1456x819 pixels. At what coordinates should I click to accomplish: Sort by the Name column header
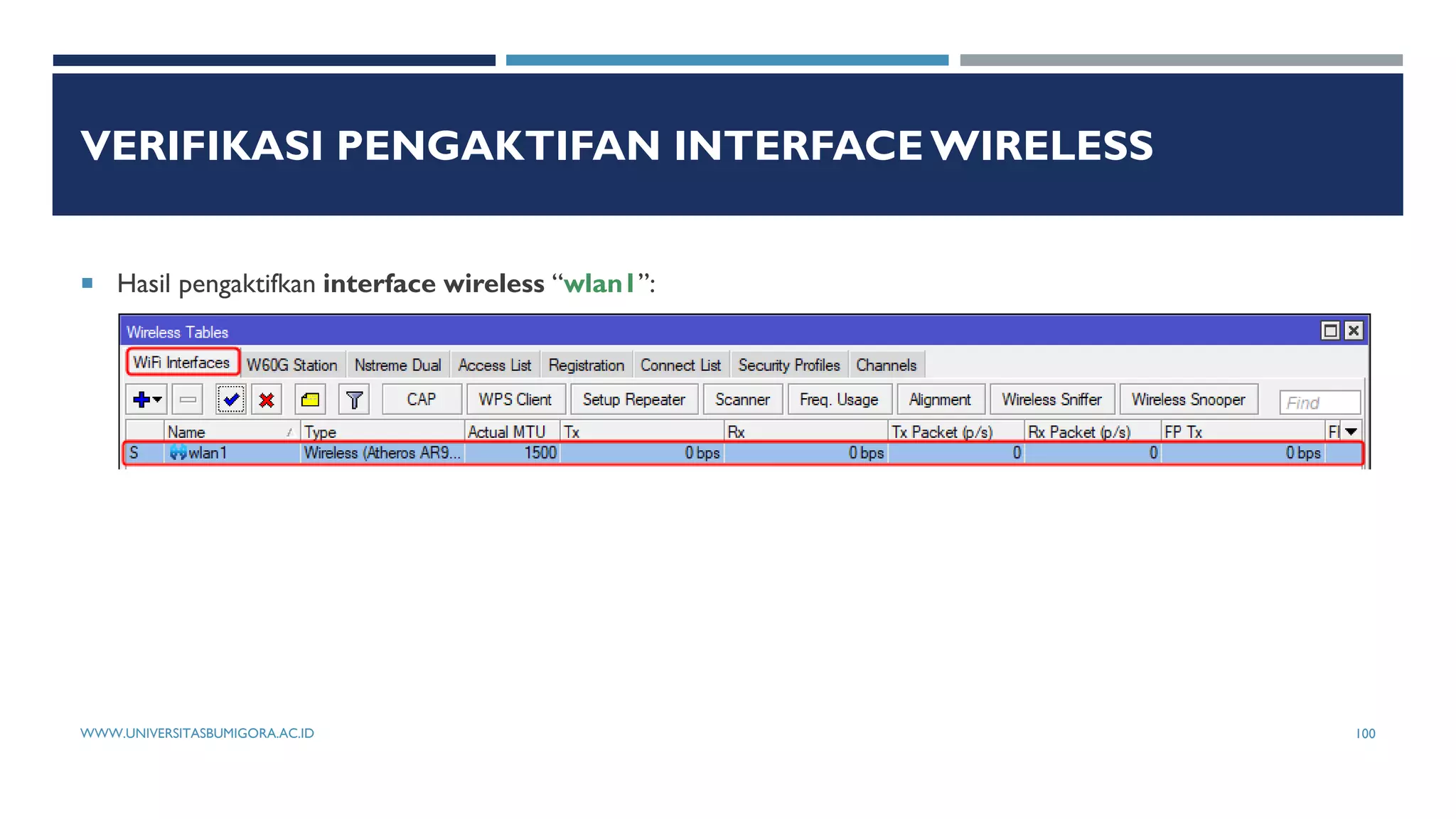pyautogui.click(x=232, y=432)
